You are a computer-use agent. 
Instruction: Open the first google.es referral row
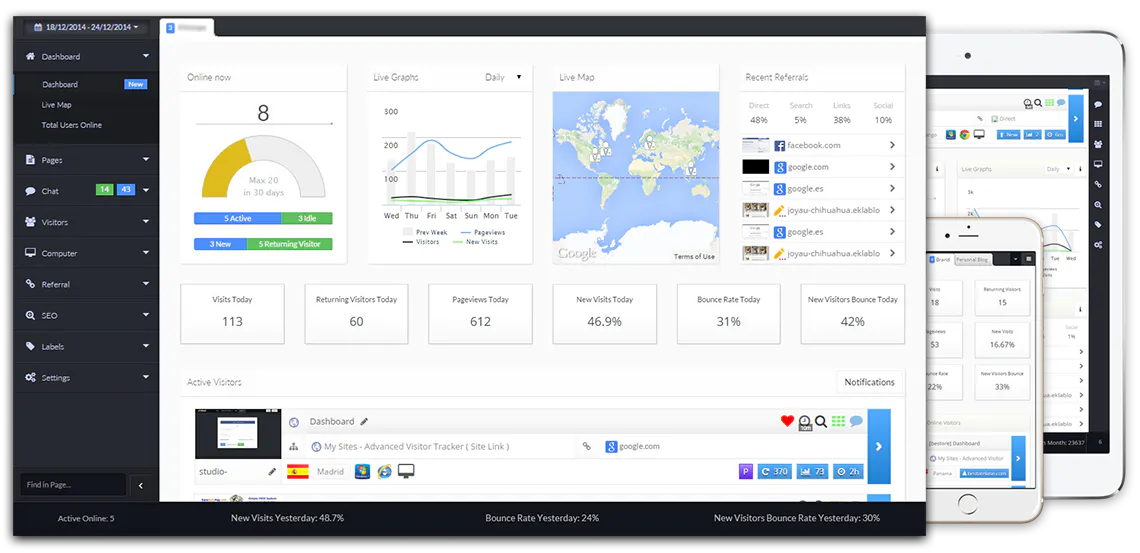click(x=822, y=189)
